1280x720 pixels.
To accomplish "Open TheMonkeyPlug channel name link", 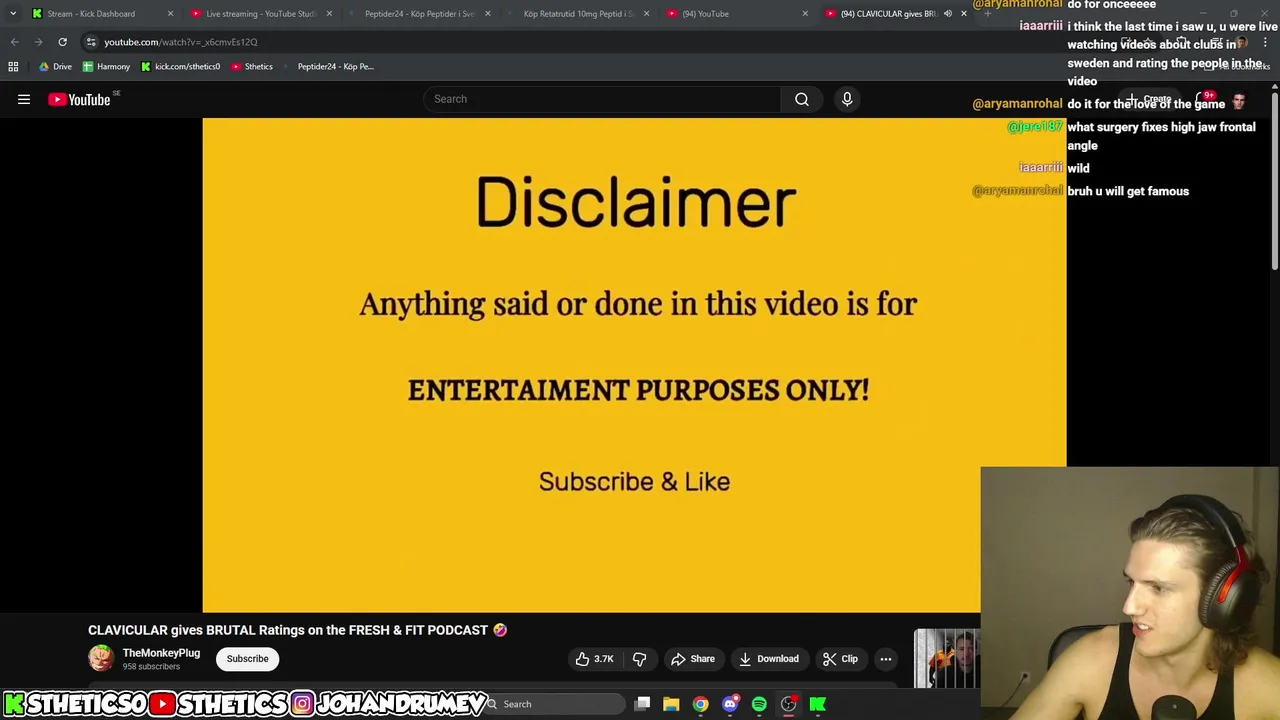I will (x=161, y=653).
